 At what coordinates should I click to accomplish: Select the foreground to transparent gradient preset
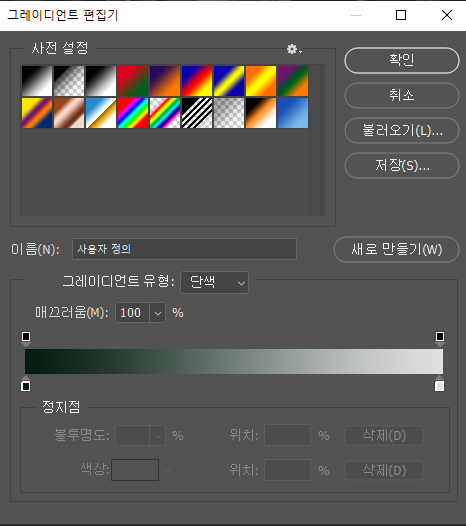click(x=69, y=81)
